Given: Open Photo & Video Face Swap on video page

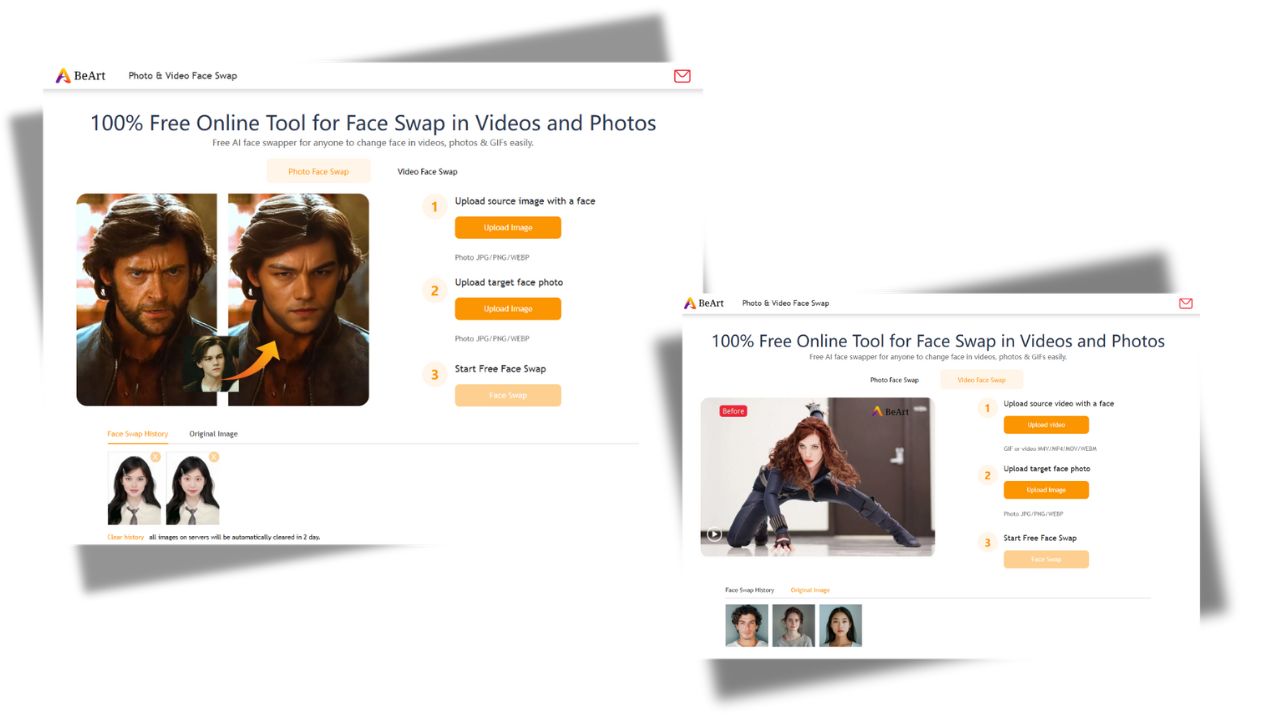Looking at the screenshot, I should (x=785, y=303).
